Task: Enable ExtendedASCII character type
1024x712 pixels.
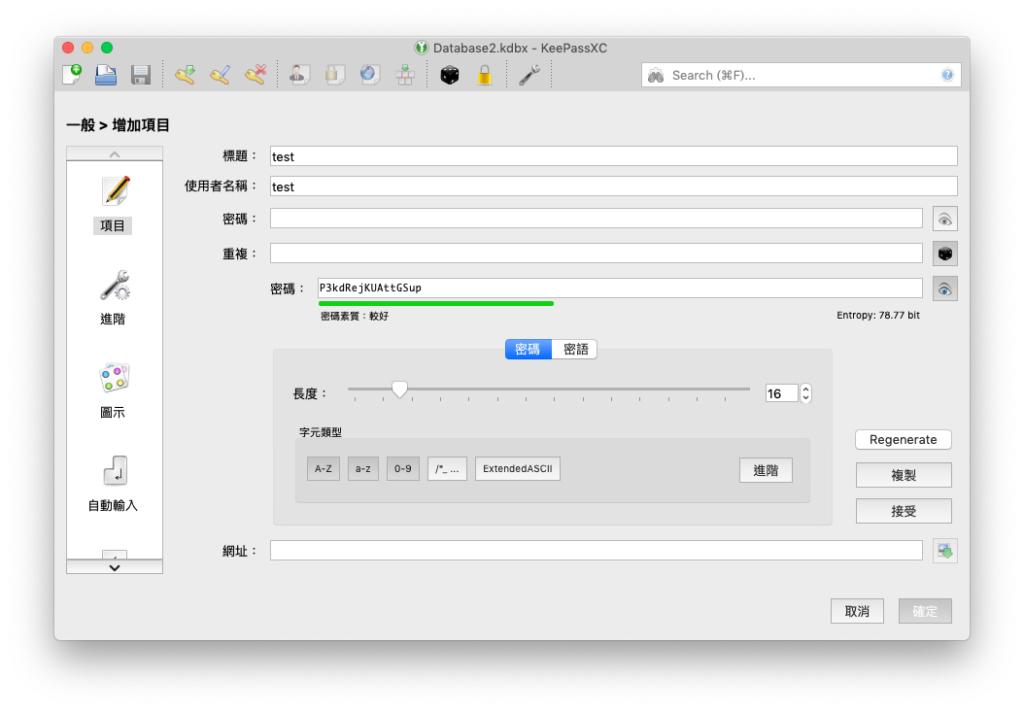Action: [x=518, y=468]
